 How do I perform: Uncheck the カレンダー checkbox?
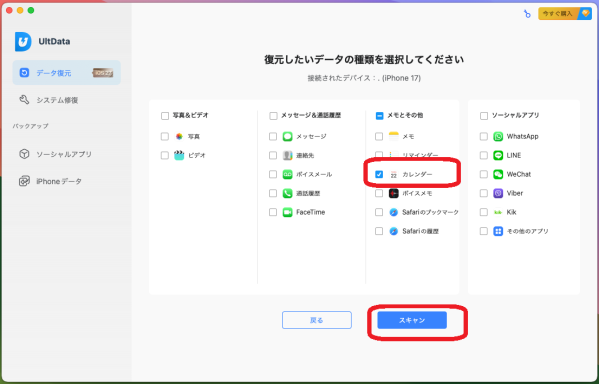[379, 174]
